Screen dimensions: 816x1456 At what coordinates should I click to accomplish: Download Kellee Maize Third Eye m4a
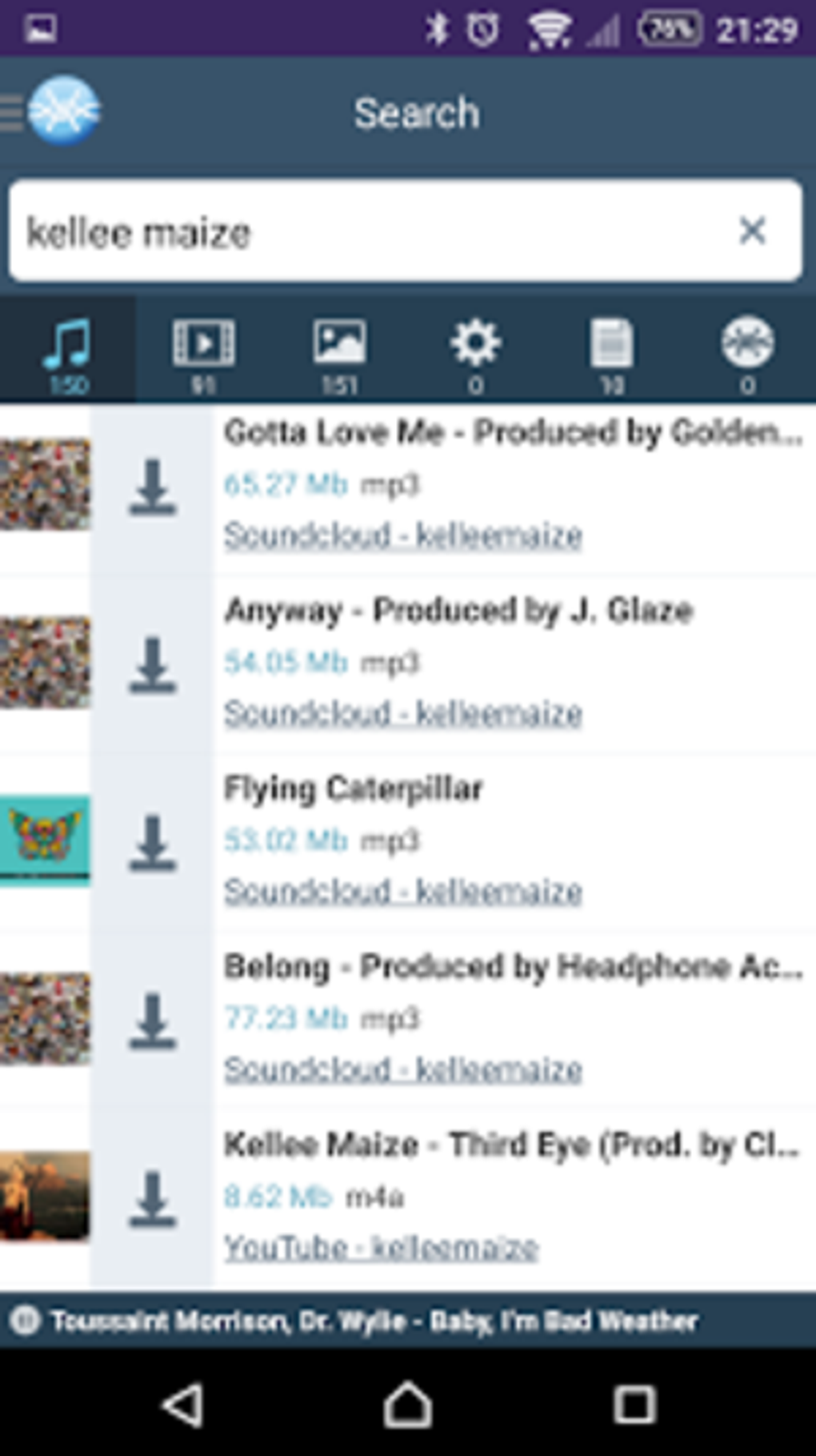point(152,1198)
